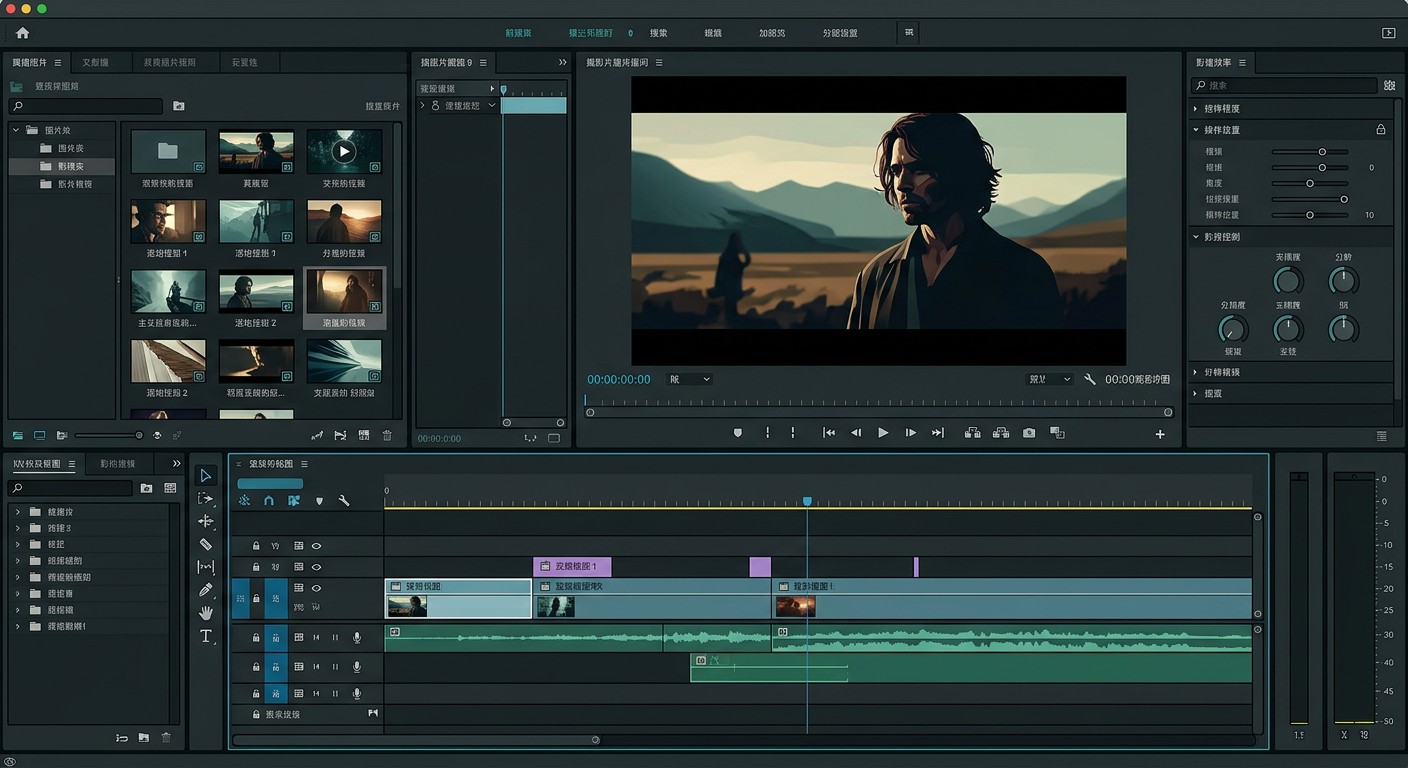This screenshot has width=1408, height=768.
Task: Switch project panel to icon view
Action: 39,436
